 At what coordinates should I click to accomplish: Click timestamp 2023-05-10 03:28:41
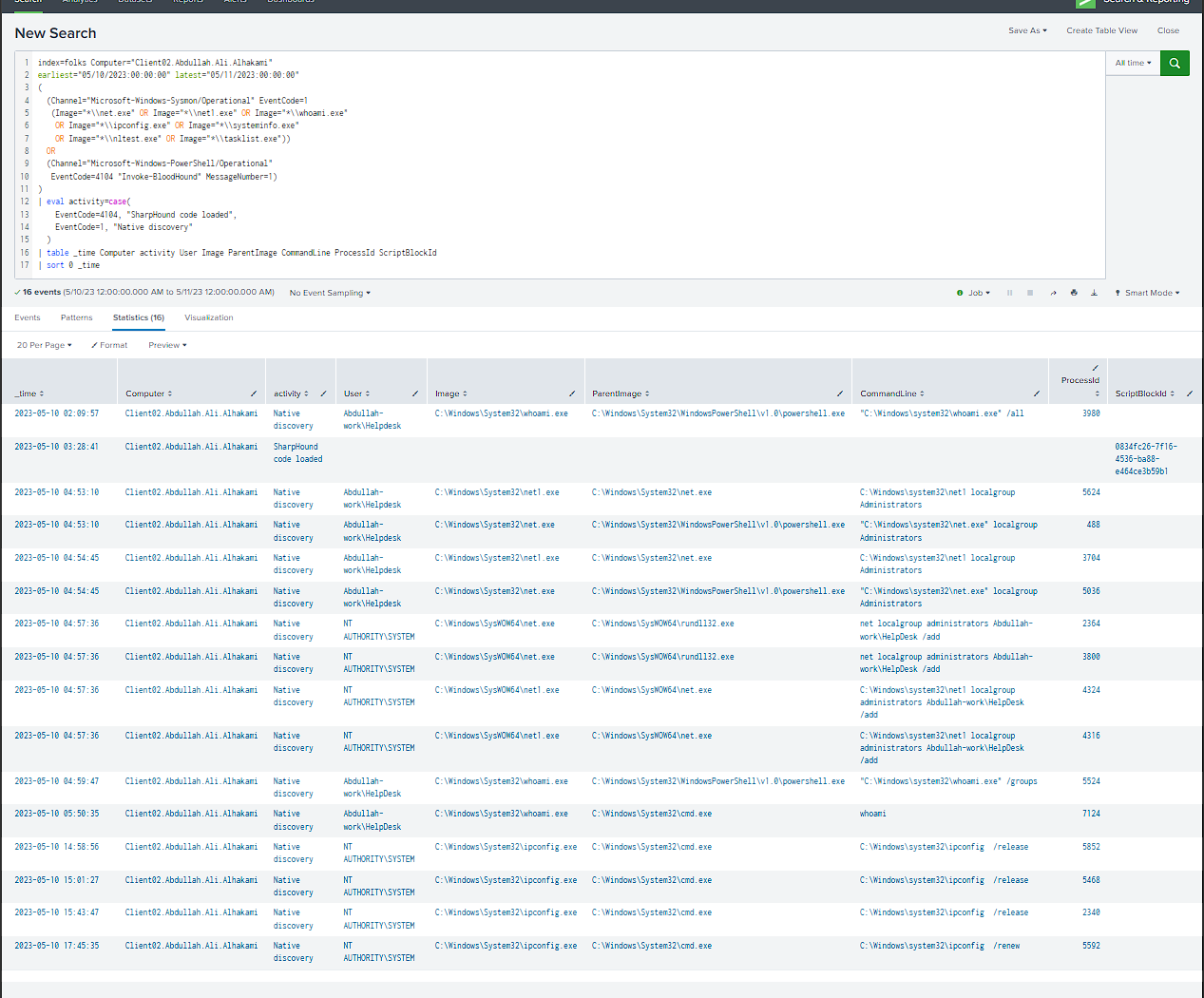[x=57, y=447]
